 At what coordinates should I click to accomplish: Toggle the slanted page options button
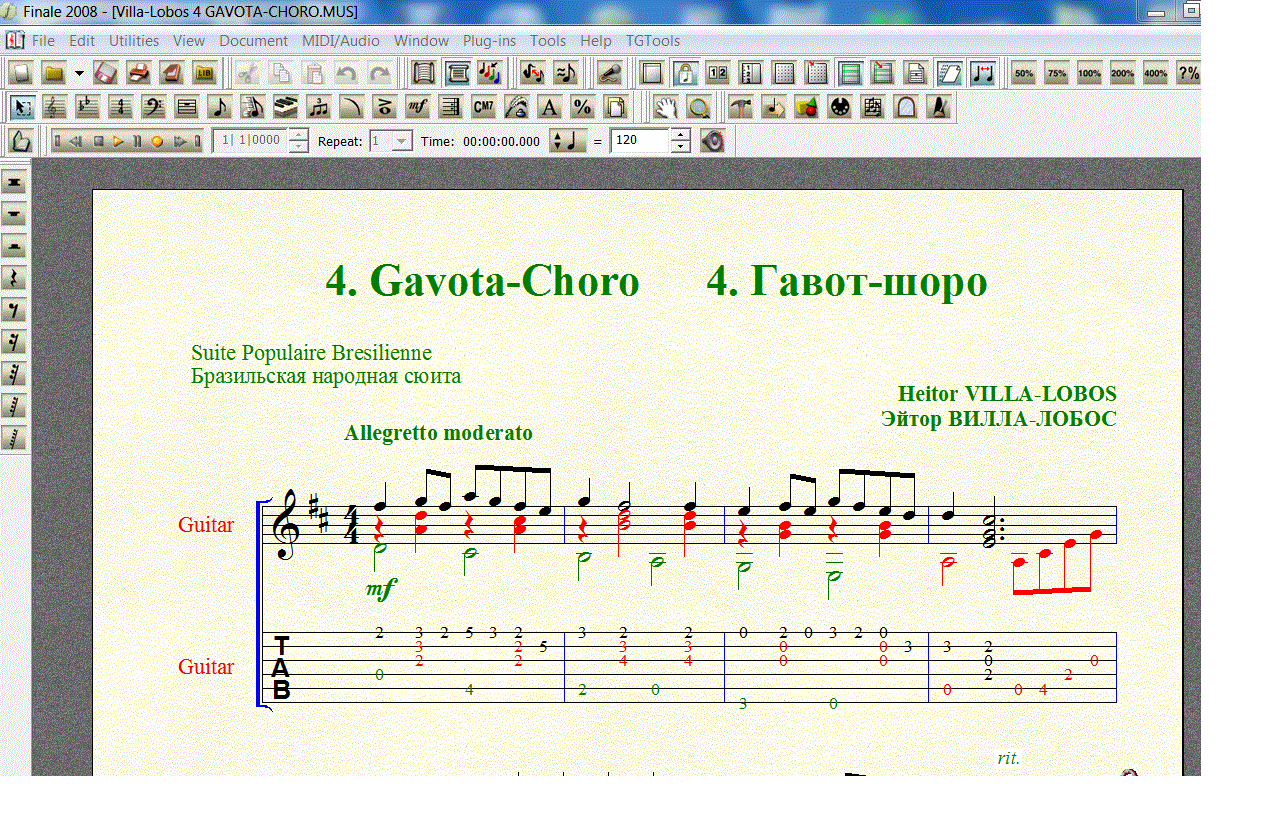(x=950, y=73)
